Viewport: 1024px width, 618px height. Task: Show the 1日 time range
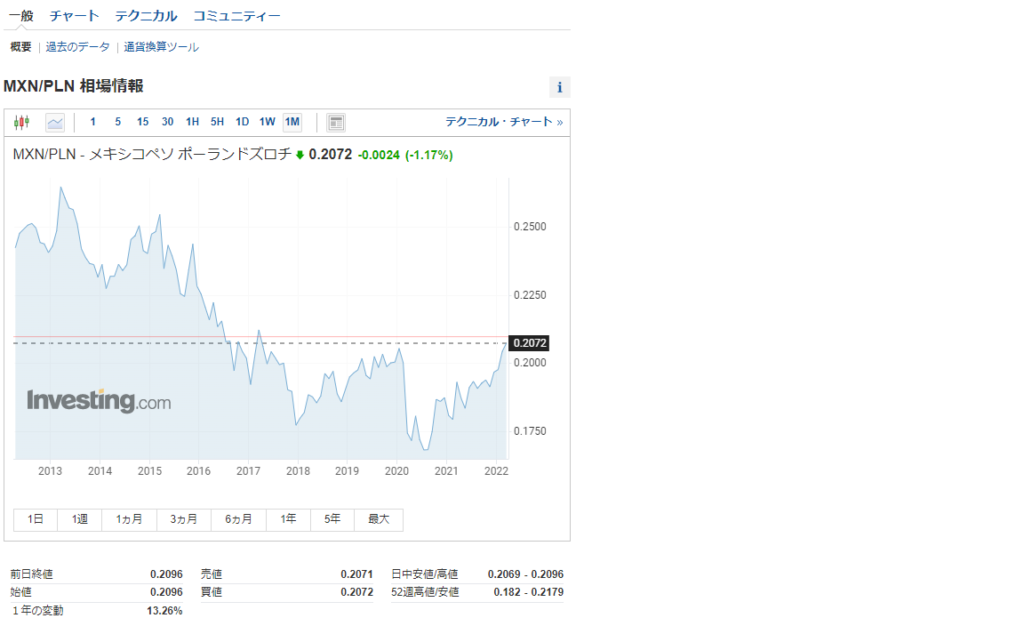(35, 519)
